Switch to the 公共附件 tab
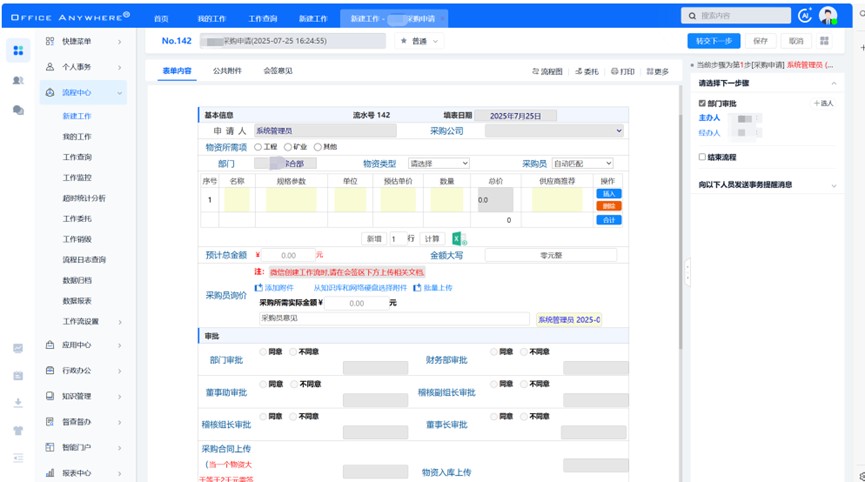Viewport: 865px width, 482px height. (x=227, y=71)
